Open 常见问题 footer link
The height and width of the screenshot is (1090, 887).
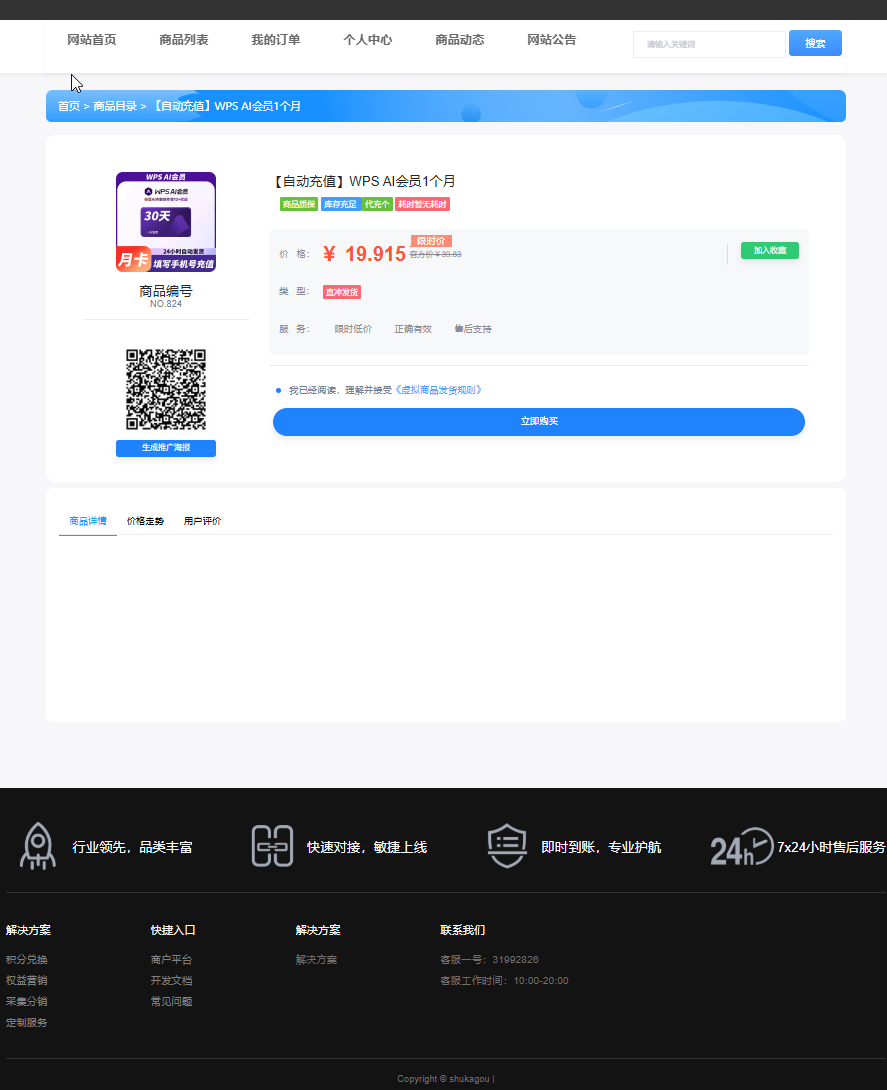click(172, 1001)
